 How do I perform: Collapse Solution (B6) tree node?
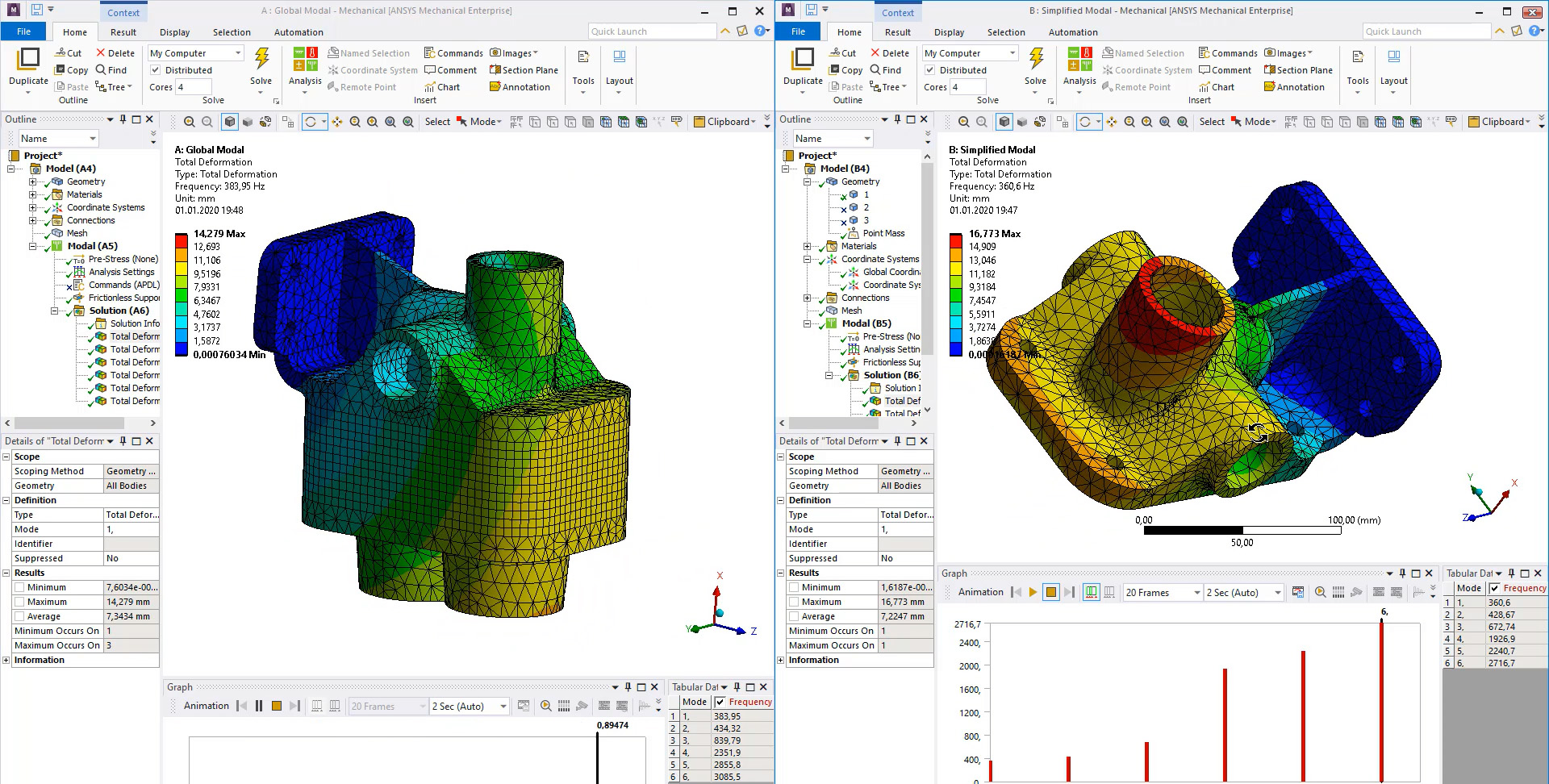pyautogui.click(x=829, y=375)
